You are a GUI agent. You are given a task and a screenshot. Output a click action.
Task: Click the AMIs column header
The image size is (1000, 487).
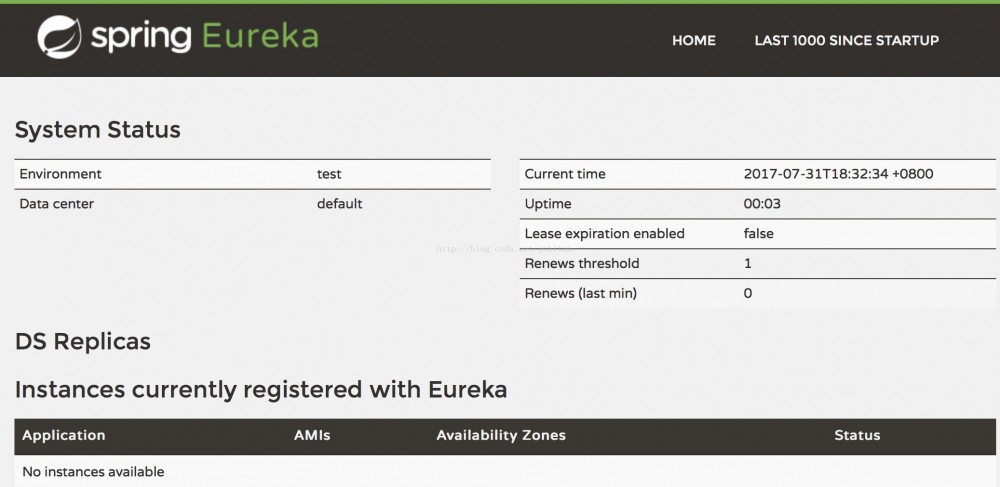(x=312, y=436)
